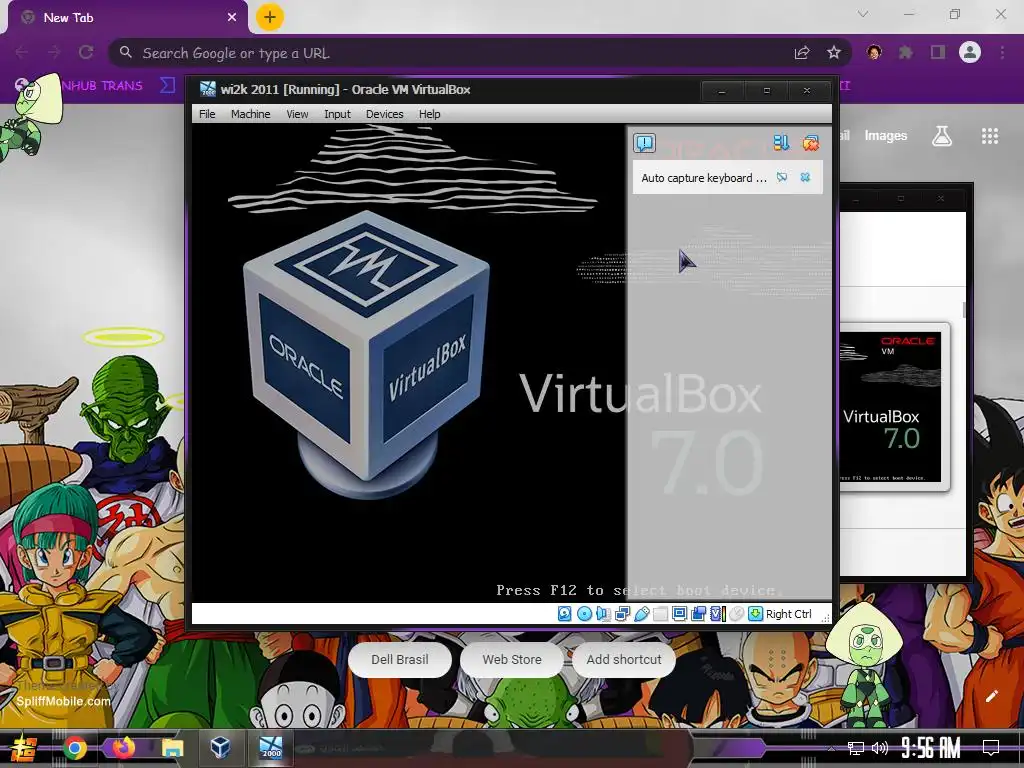The height and width of the screenshot is (768, 1024).
Task: Click the hard disk status bar indicator
Action: tap(565, 614)
